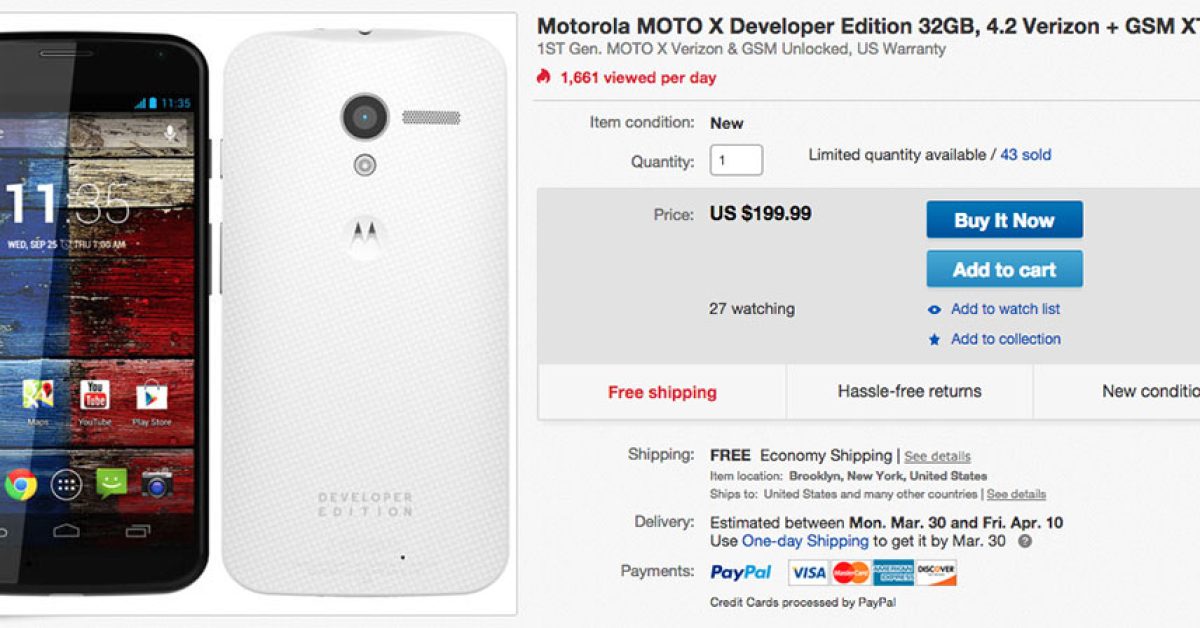The image size is (1200, 628).
Task: Click the PayPal logo
Action: click(741, 572)
